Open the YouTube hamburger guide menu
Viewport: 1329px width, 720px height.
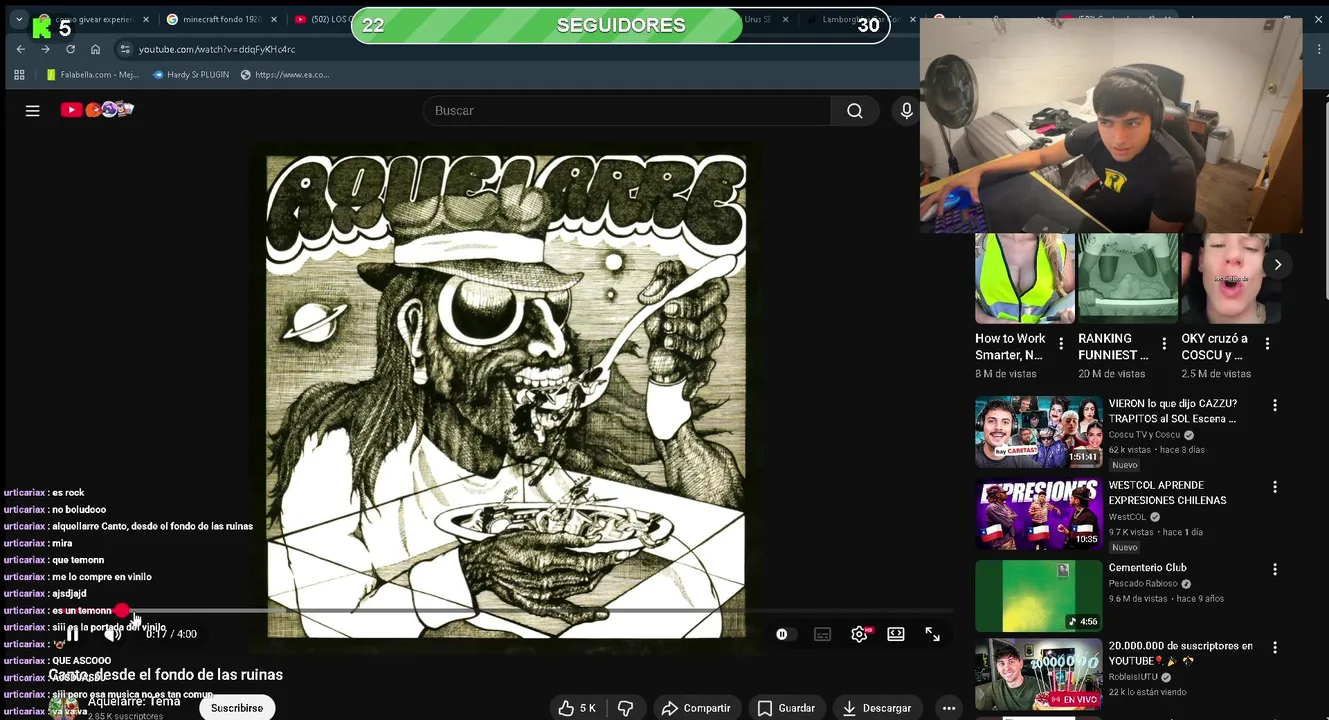(x=32, y=111)
